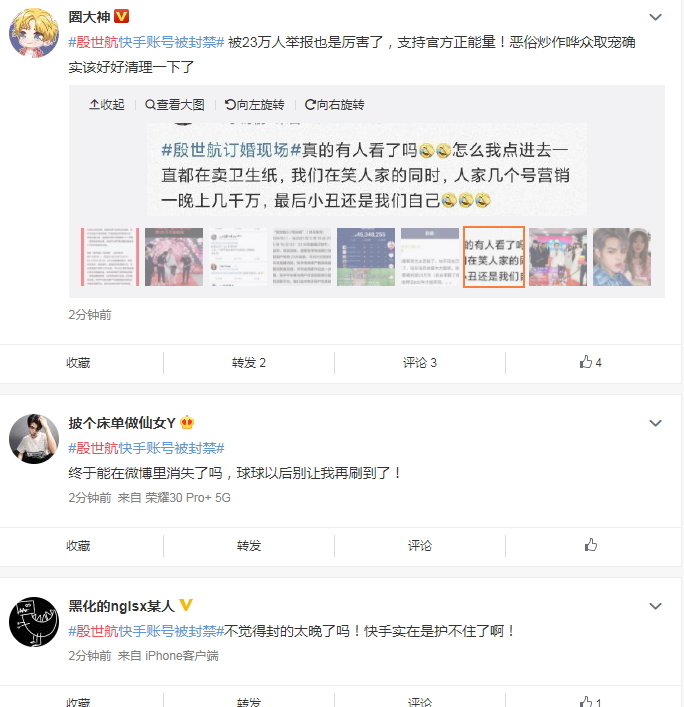This screenshot has width=684, height=707.
Task: Rotate image left with 向左旋转
Action: [x=255, y=105]
